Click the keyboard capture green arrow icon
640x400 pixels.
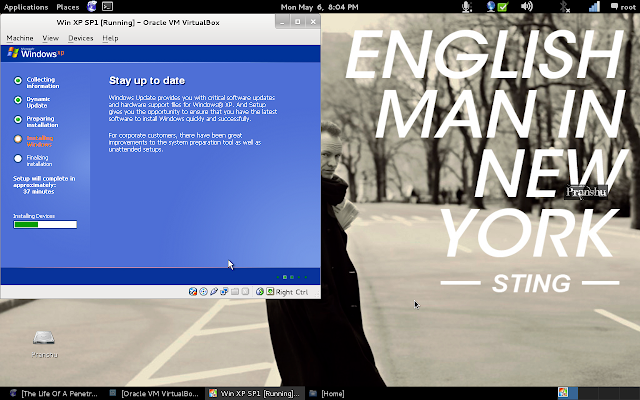click(270, 291)
